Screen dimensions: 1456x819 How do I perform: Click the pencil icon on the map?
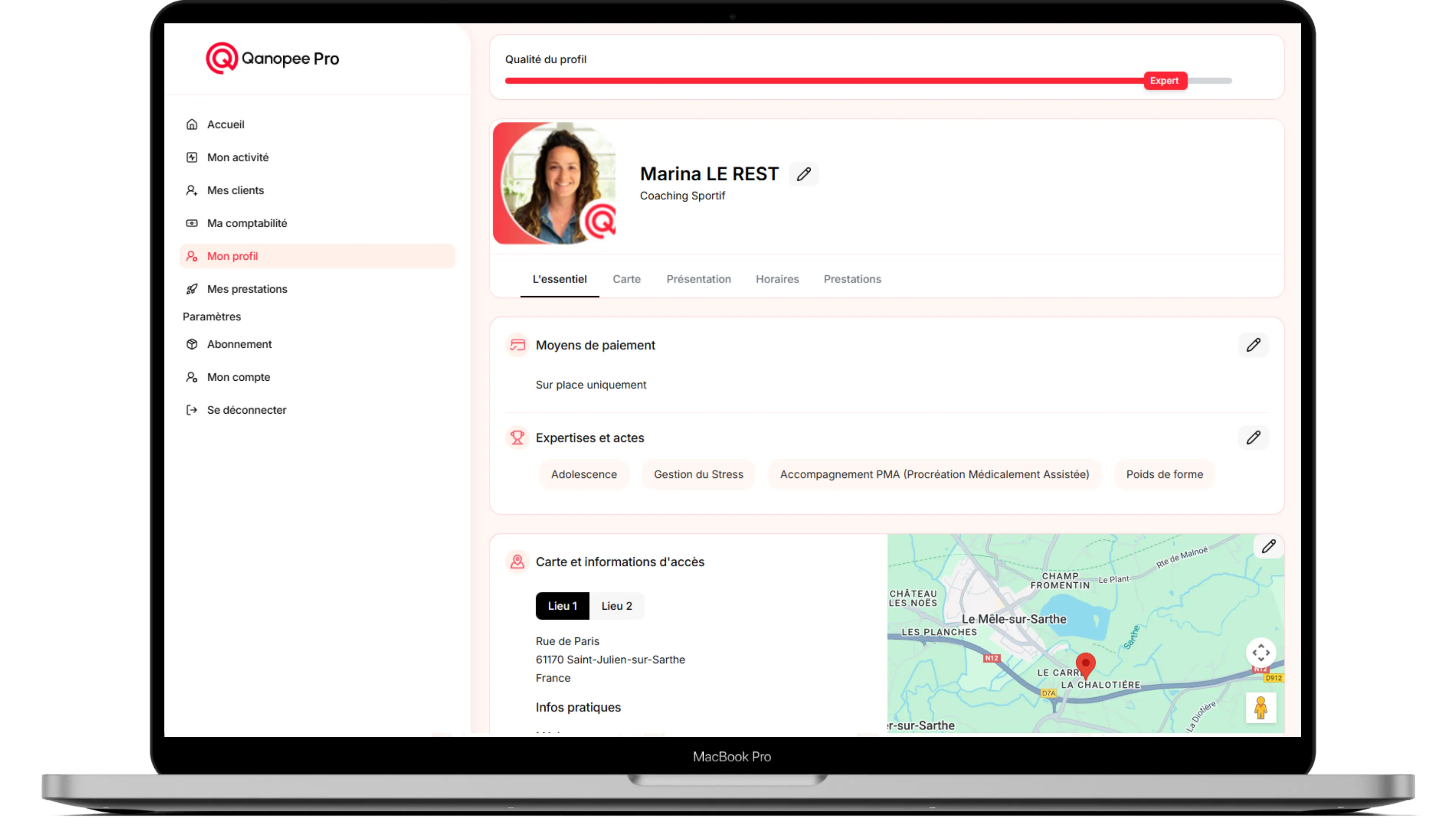[1268, 546]
